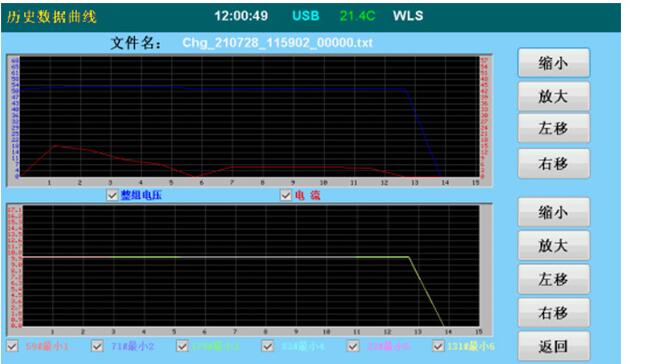Toggle the 电流 current curve checkbox
The width and height of the screenshot is (656, 364).
pyautogui.click(x=286, y=195)
